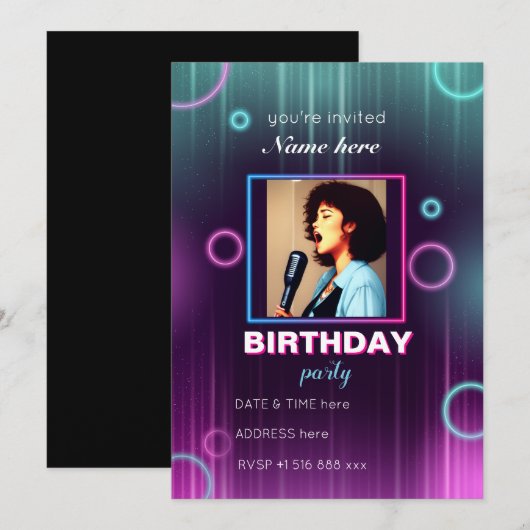
Task: Click the faint pink circle beside ADDRESS text
Action: pos(218,443)
